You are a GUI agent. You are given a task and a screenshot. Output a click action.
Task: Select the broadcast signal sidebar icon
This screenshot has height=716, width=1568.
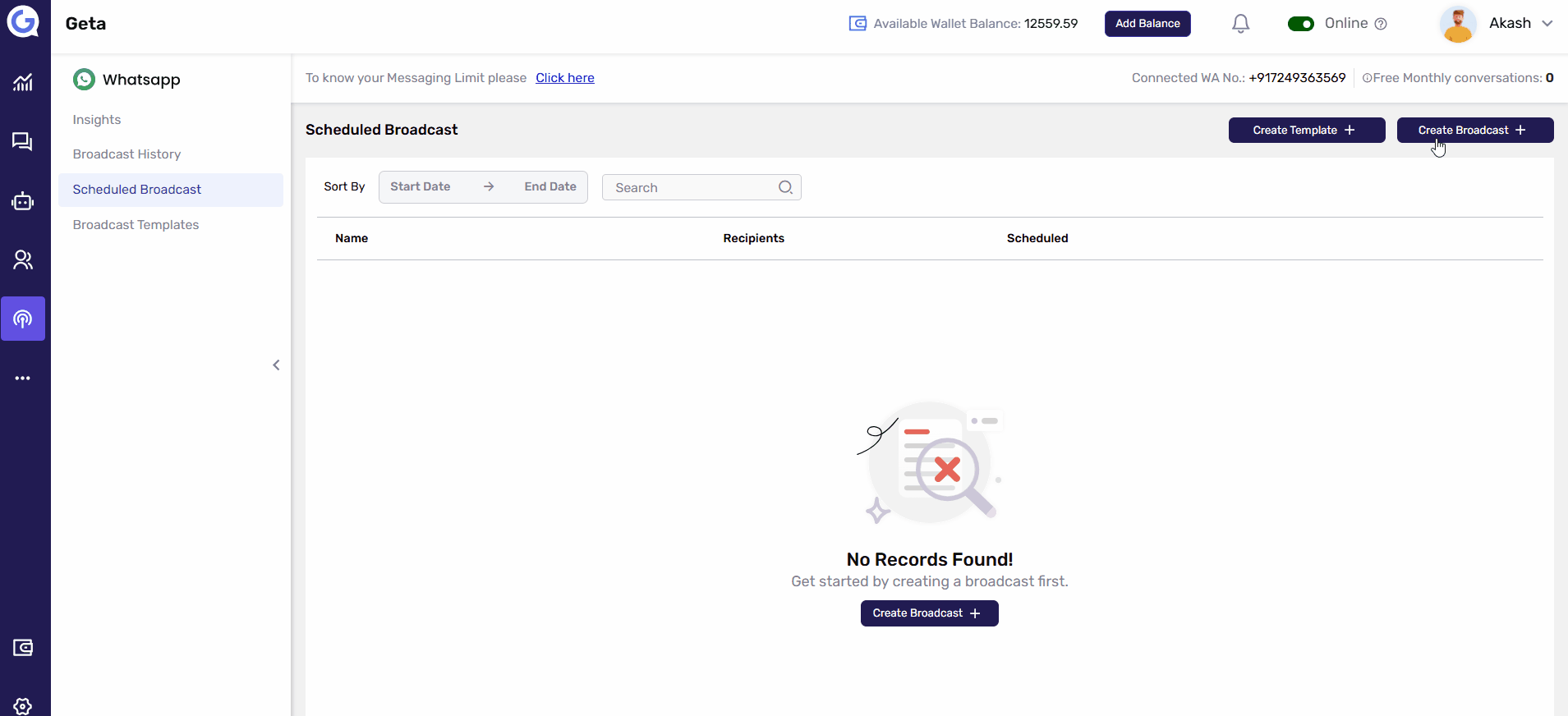pos(23,319)
